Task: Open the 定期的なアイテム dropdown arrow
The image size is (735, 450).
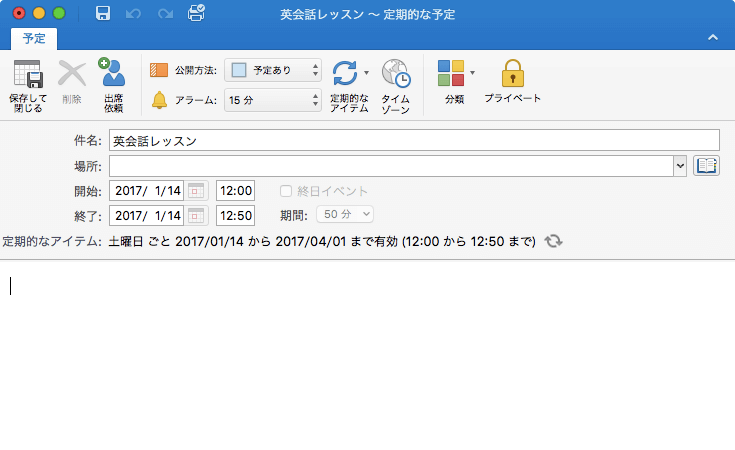Action: tap(367, 73)
